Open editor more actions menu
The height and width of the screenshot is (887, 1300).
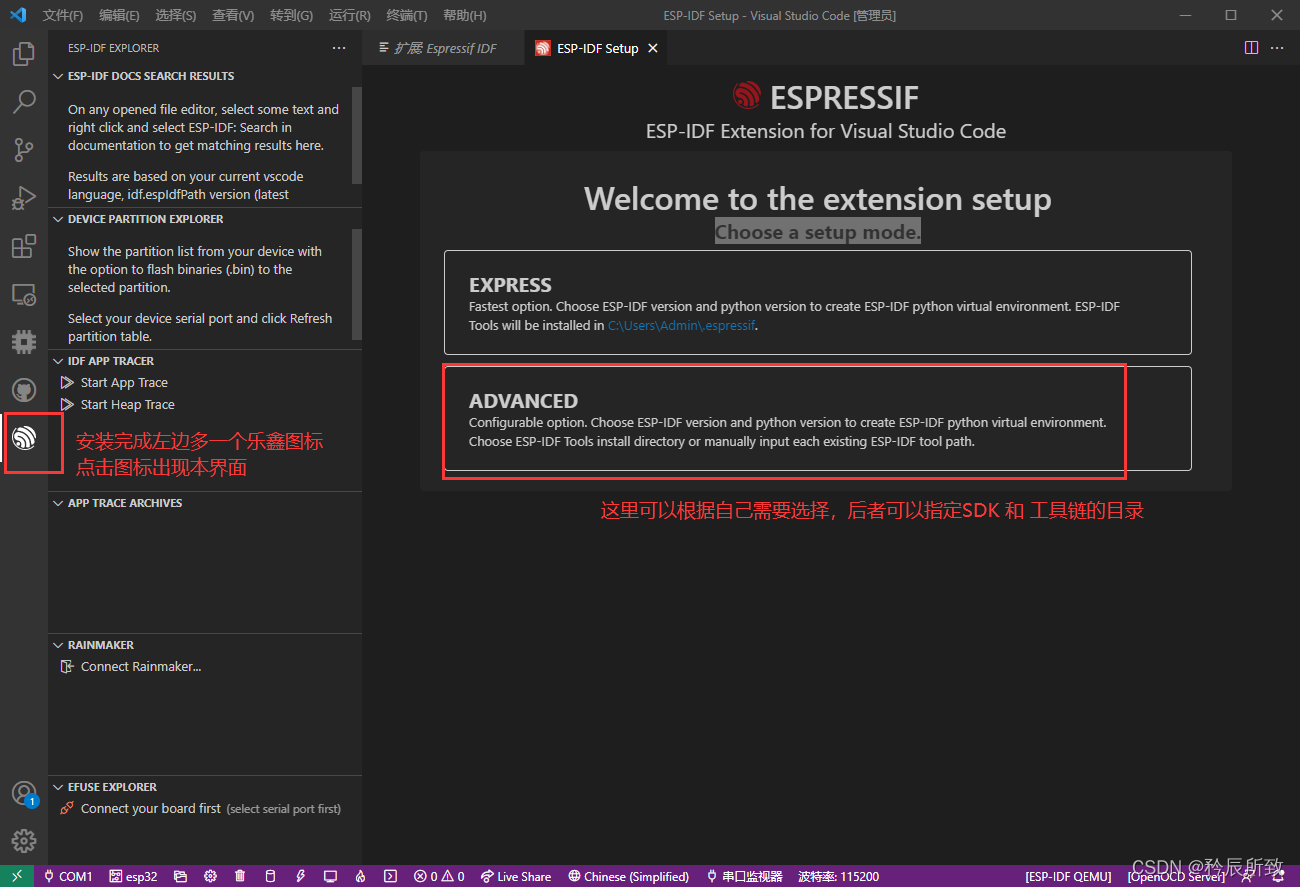[1277, 48]
